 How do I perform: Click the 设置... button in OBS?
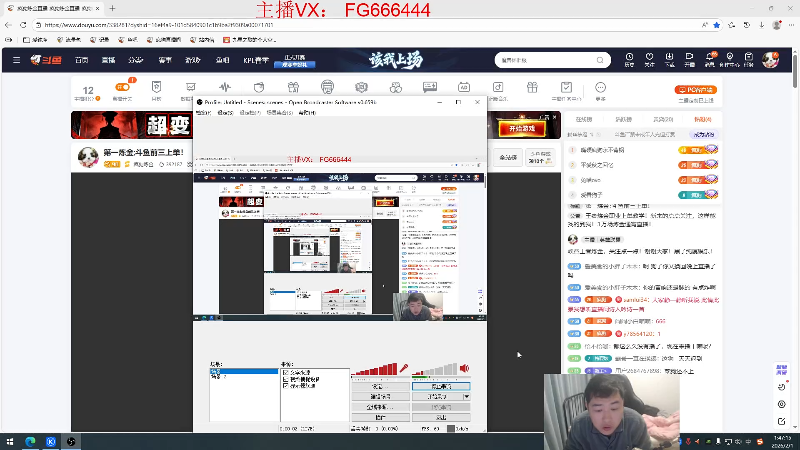pos(380,386)
